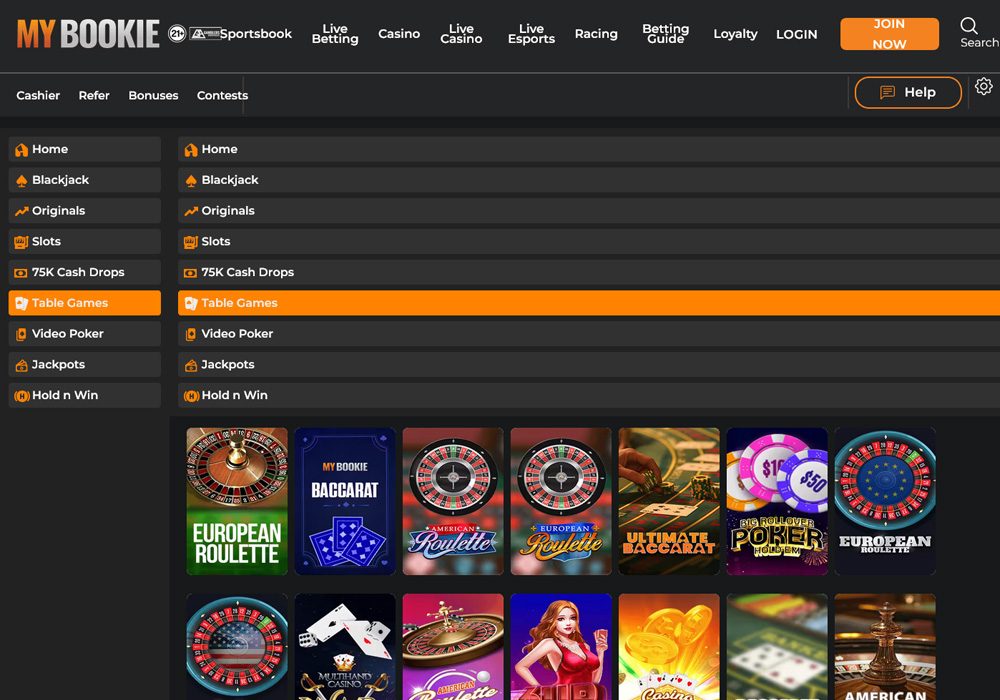Select Blackjack spade icon in left sidebar
This screenshot has height=700, width=1000.
pos(22,181)
